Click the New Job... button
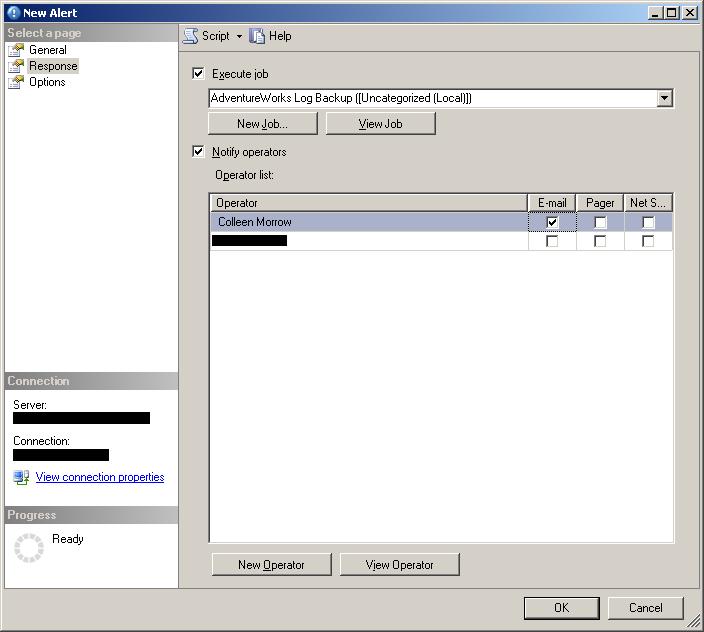The height and width of the screenshot is (632, 704). (x=263, y=123)
